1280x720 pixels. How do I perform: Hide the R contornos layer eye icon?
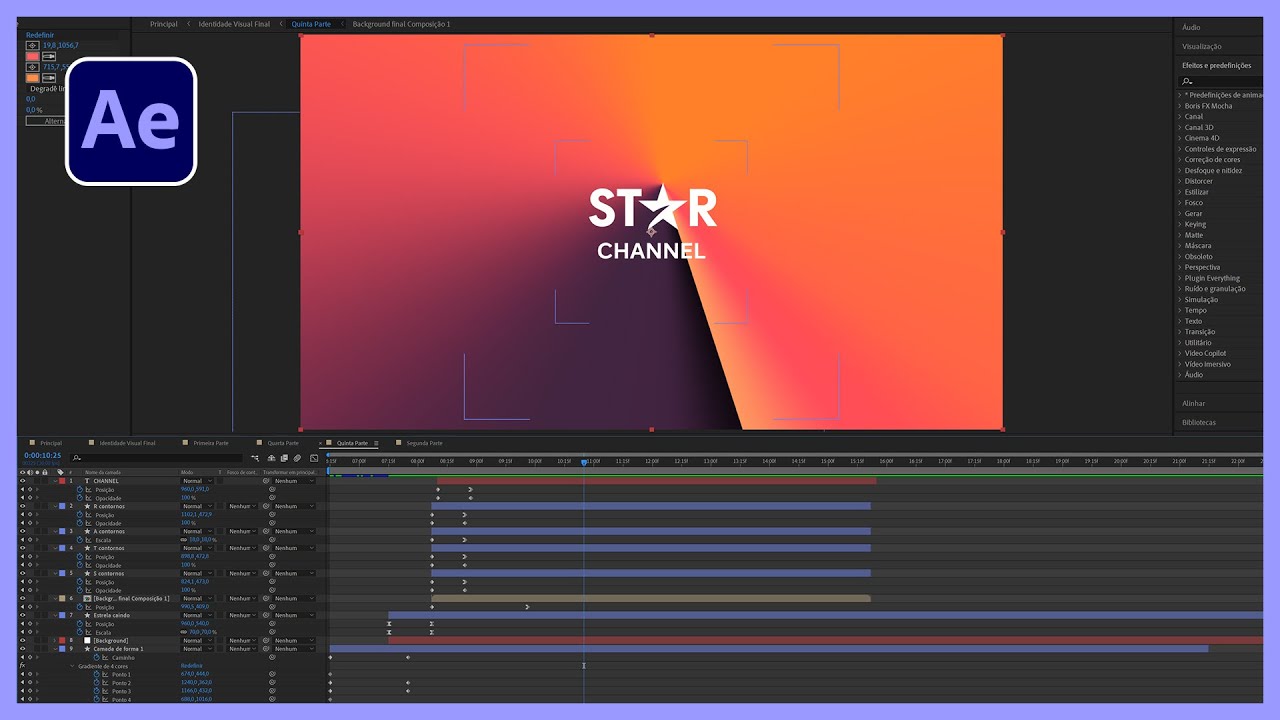[x=23, y=506]
